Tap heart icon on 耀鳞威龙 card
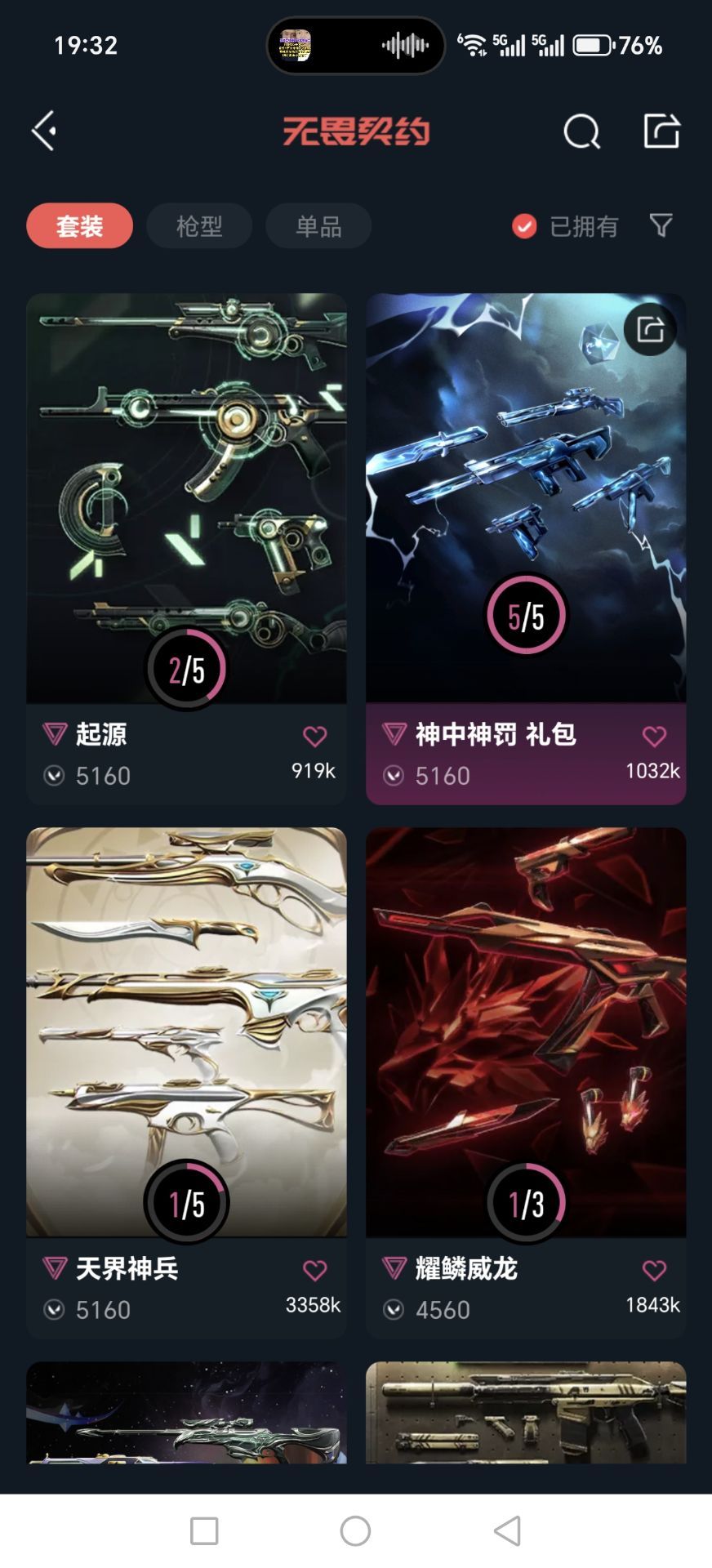Screen dimensions: 712x1568 [x=654, y=1270]
